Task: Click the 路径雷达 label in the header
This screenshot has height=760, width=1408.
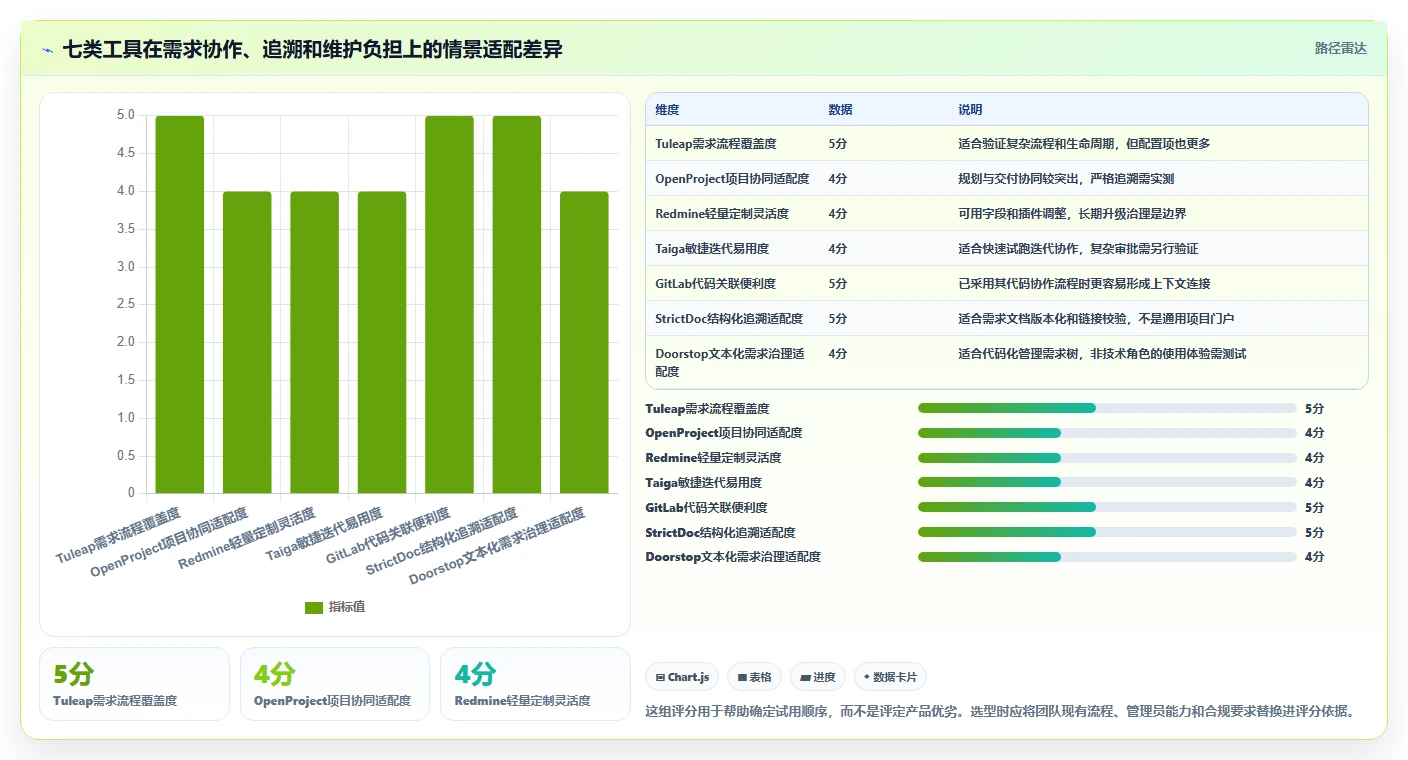Action: [x=1340, y=48]
